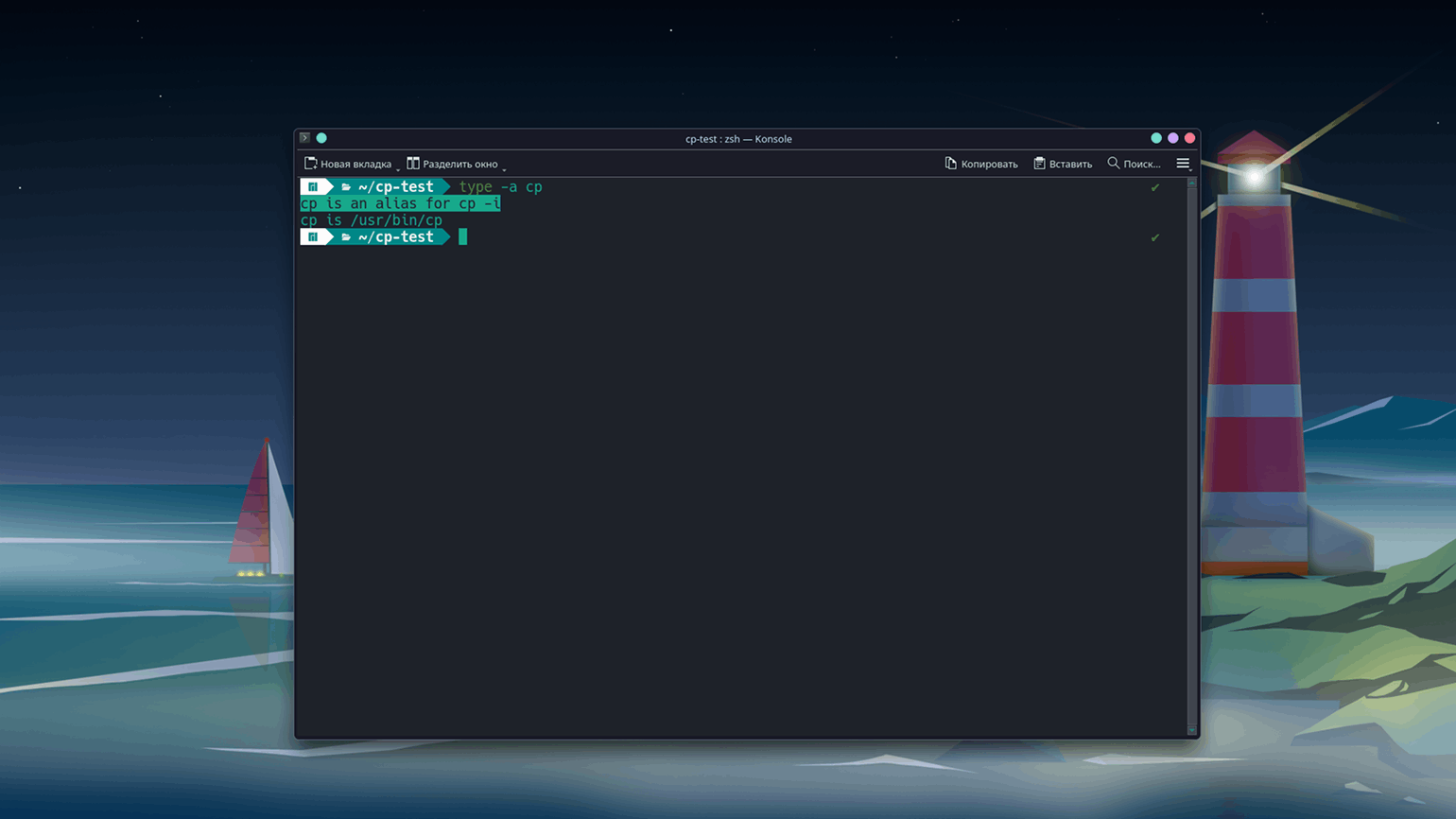Viewport: 1456px width, 819px height.
Task: Click the scrollbar up arrow in terminal
Action: pos(1191,183)
